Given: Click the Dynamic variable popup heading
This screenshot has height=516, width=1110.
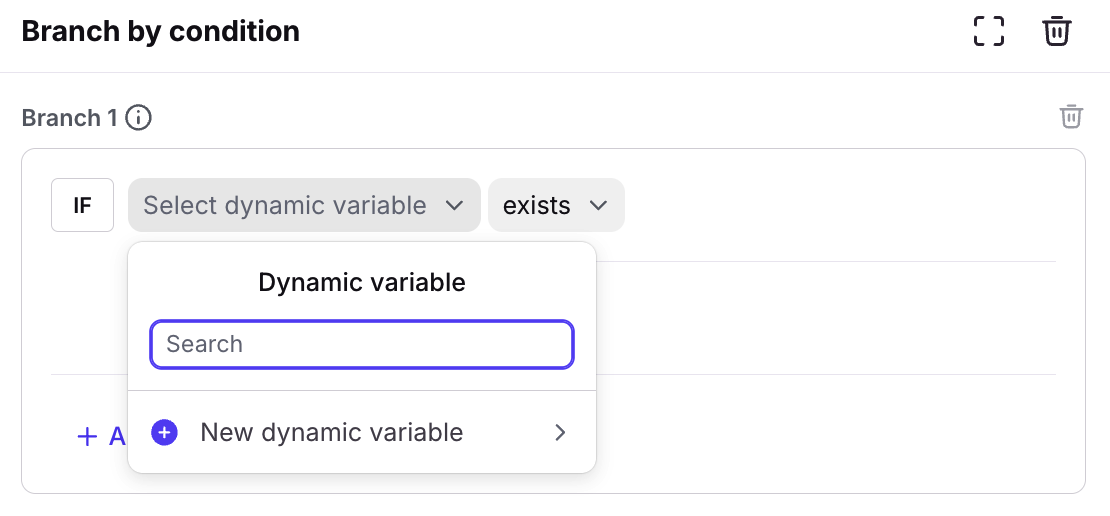Looking at the screenshot, I should tap(362, 282).
